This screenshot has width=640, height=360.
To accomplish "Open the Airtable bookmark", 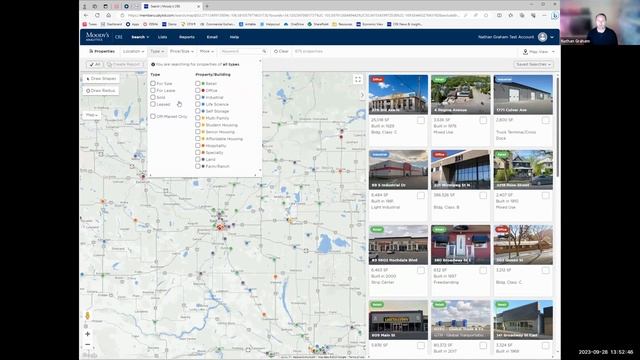I will 247,24.
